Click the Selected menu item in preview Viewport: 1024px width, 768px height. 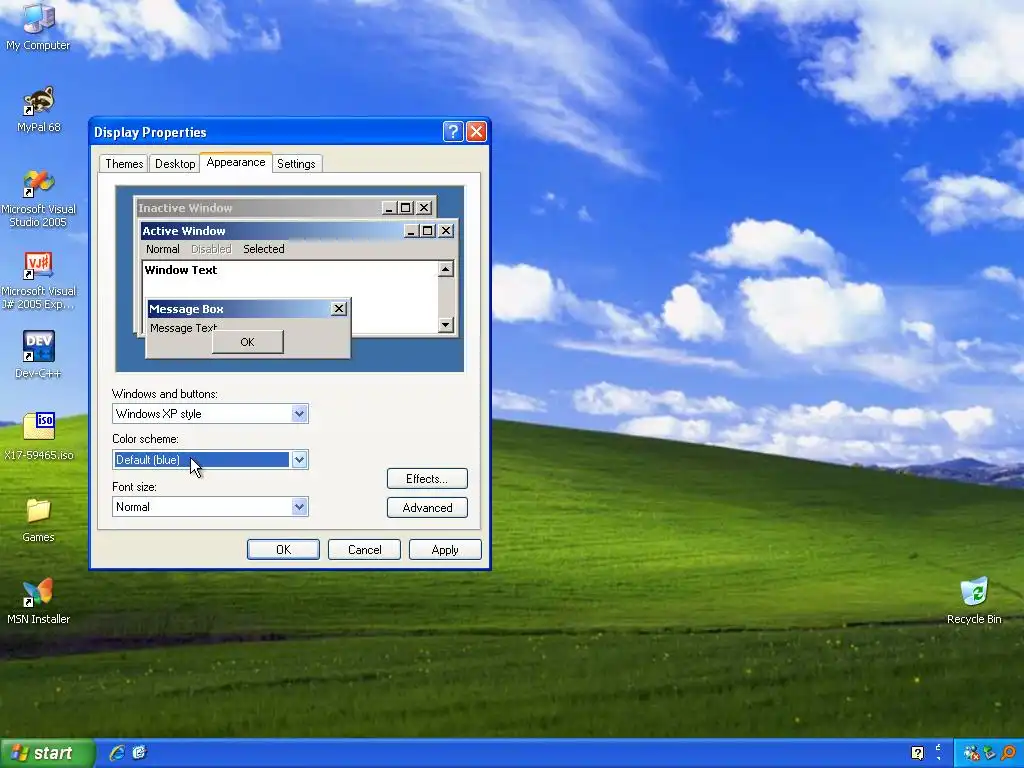[x=264, y=249]
